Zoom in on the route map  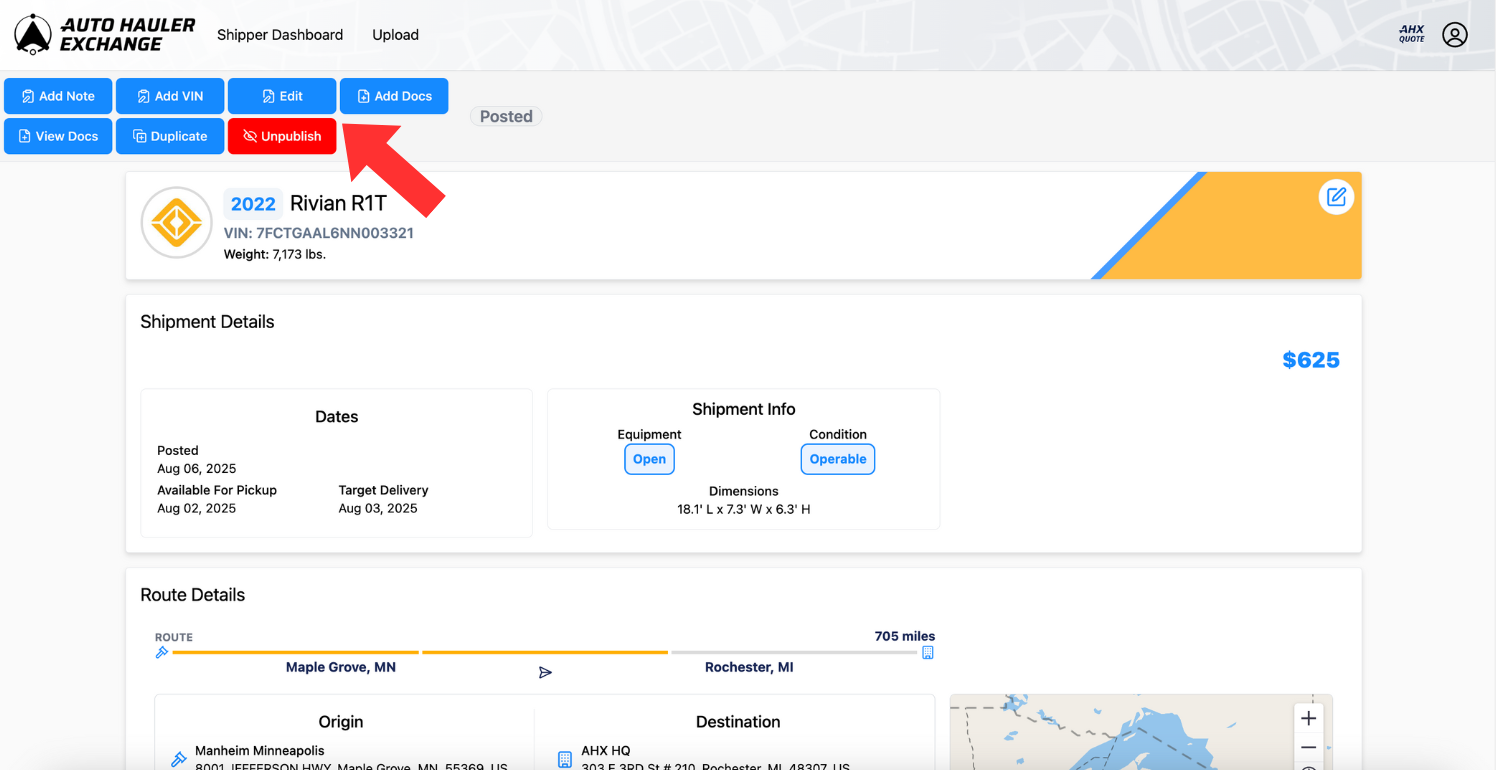point(1308,718)
